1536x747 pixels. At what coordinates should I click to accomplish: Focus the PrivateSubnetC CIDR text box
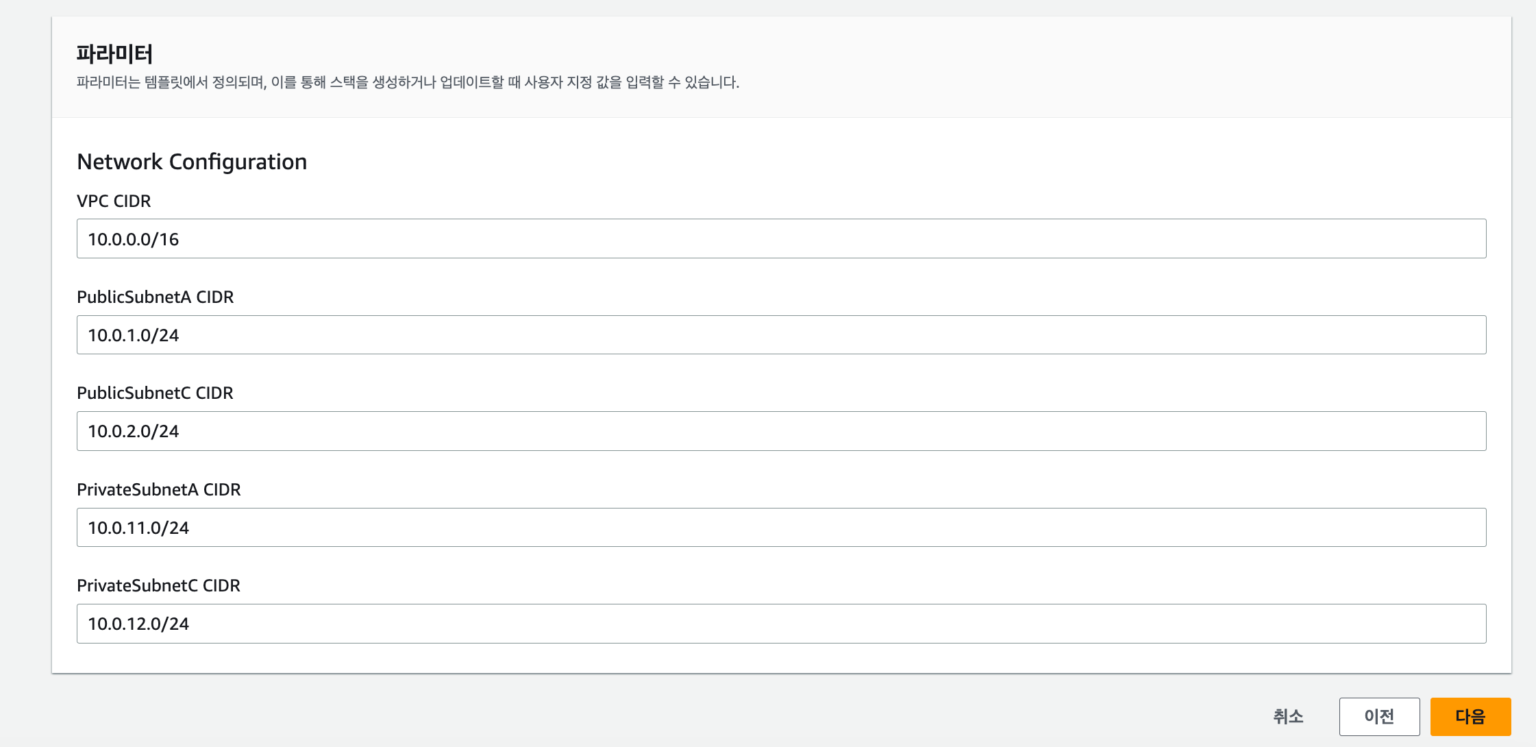(780, 623)
